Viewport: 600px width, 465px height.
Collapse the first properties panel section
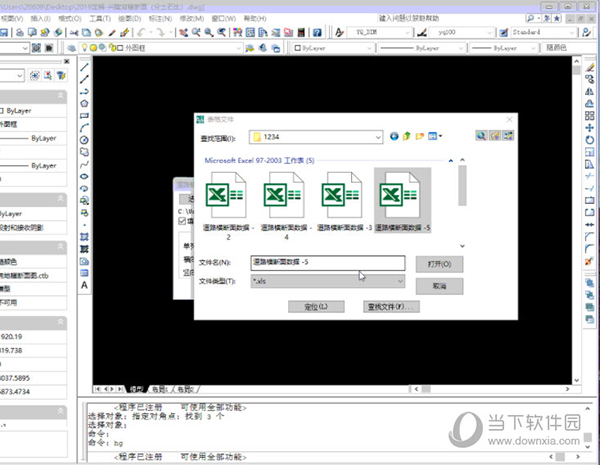pyautogui.click(x=60, y=96)
